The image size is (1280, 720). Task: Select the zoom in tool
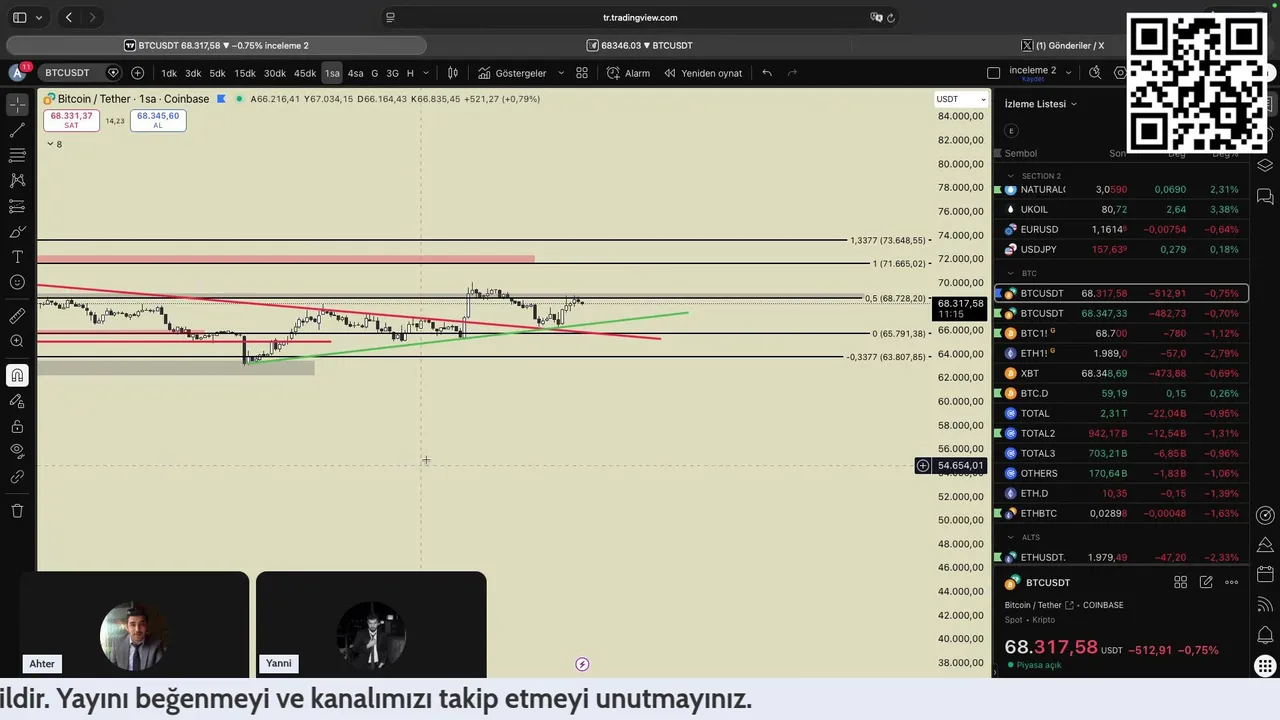tap(17, 341)
